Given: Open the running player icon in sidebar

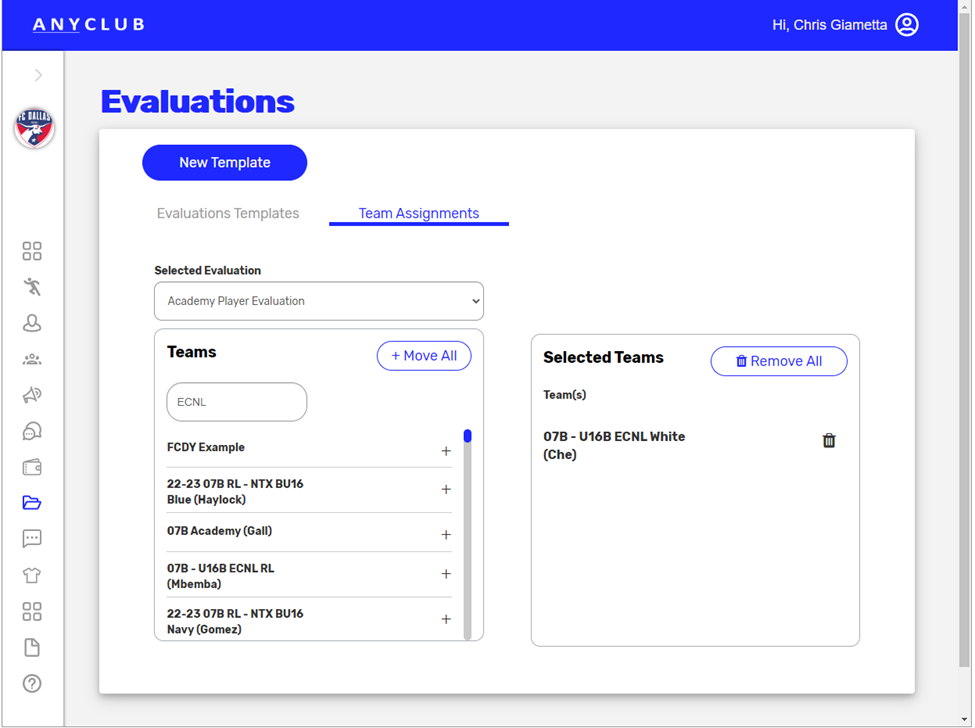Looking at the screenshot, I should [x=32, y=287].
